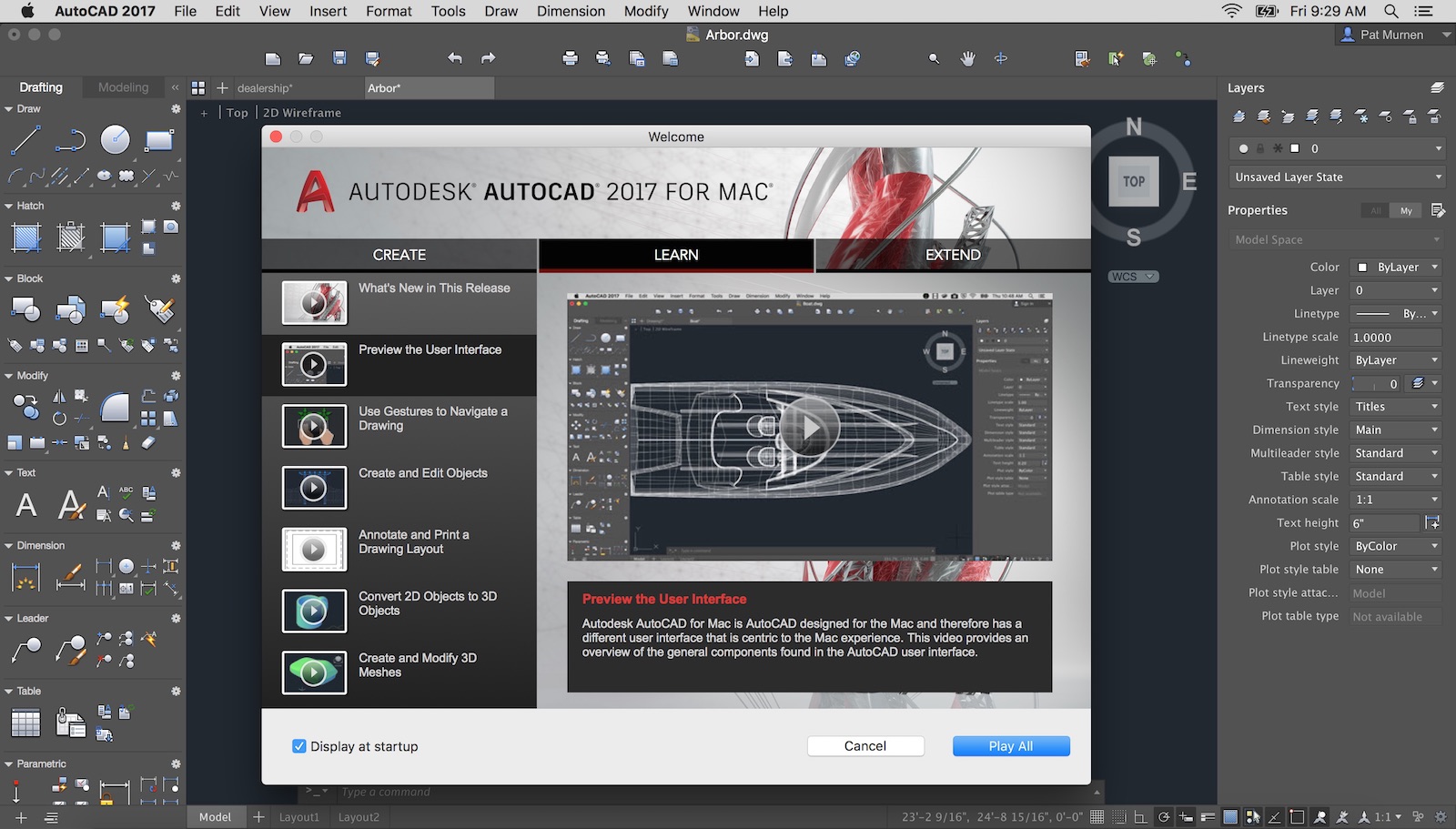Collapse the Hatch panel section

[9, 207]
